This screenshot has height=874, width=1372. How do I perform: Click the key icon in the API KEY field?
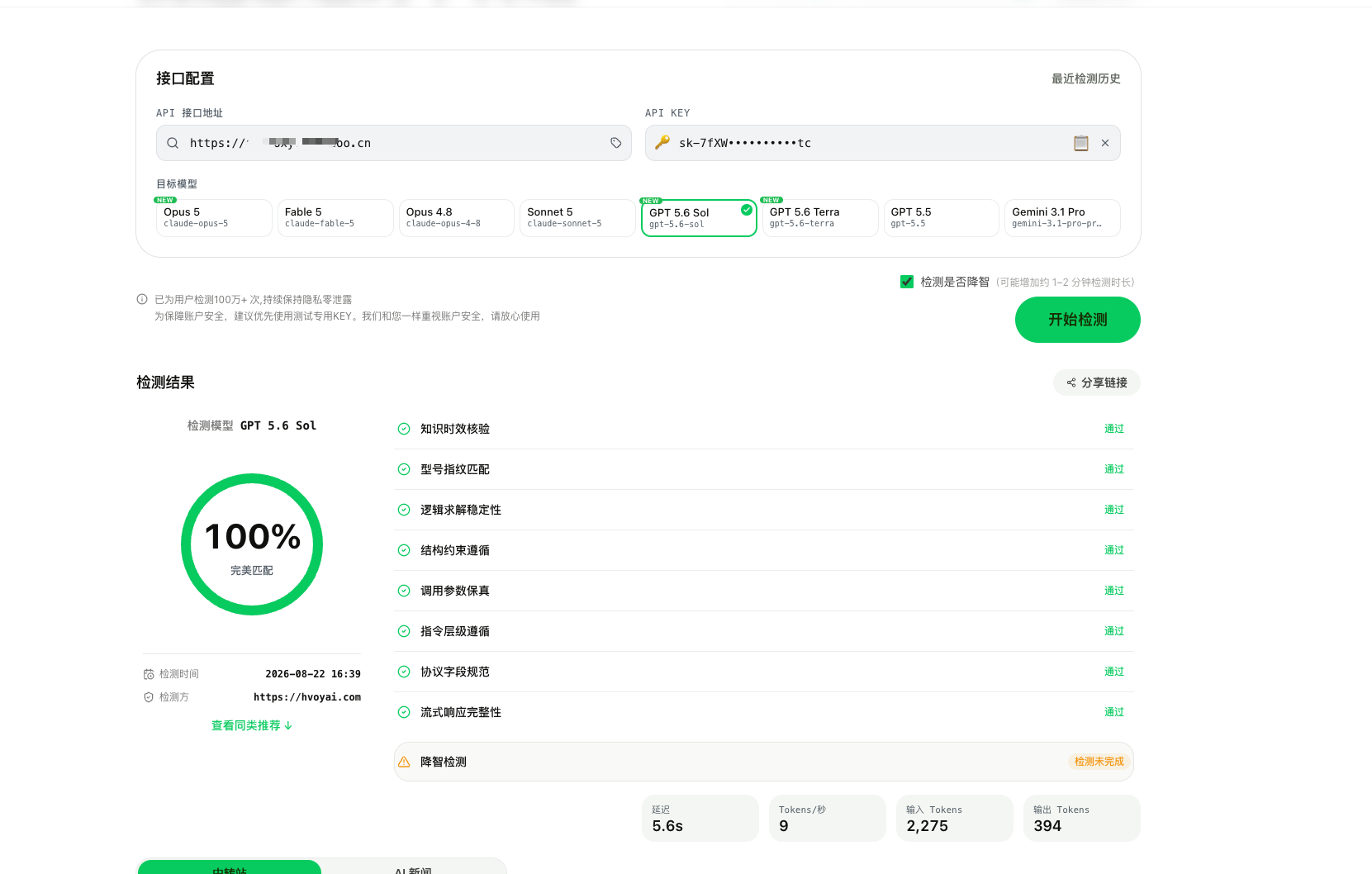pos(662,143)
